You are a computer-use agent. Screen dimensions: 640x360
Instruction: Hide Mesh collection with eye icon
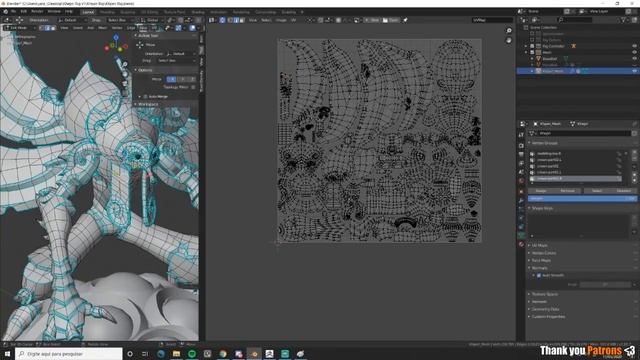(x=634, y=52)
